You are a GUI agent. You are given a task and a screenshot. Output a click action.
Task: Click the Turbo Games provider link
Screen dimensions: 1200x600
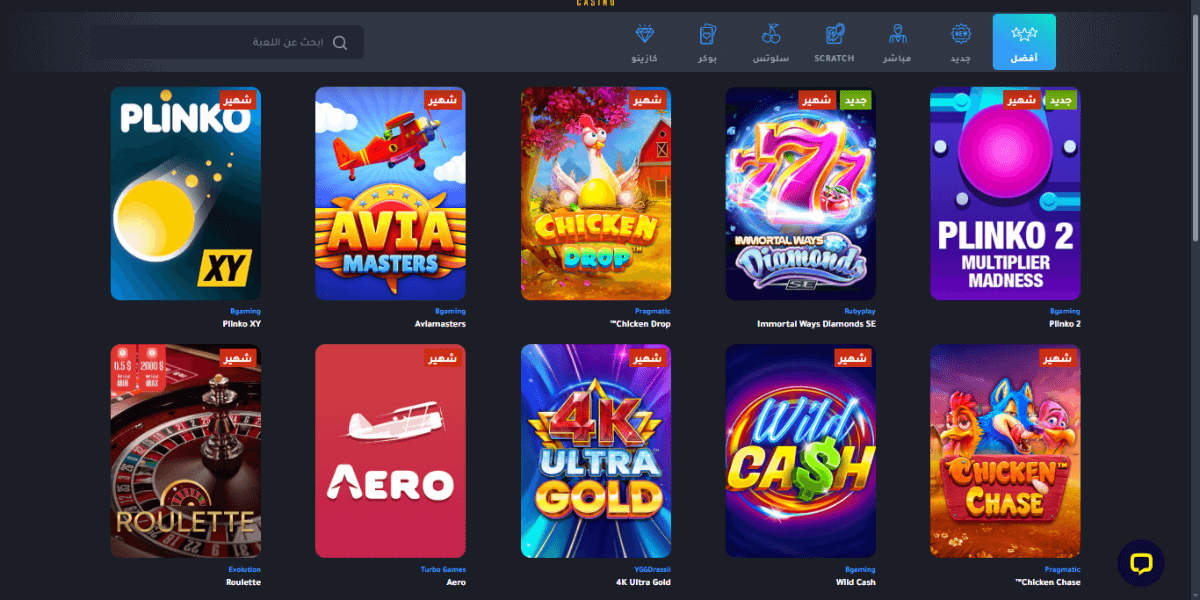[443, 570]
